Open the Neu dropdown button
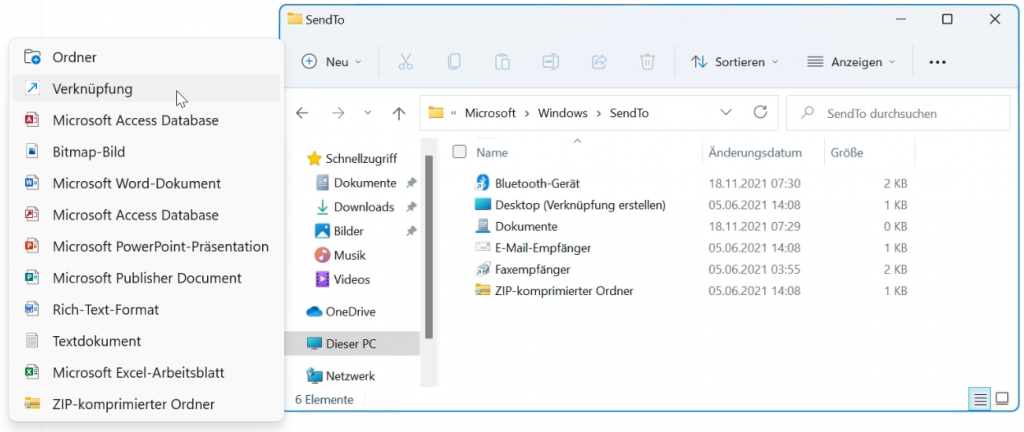Screen dimensions: 1024x432 [x=332, y=62]
